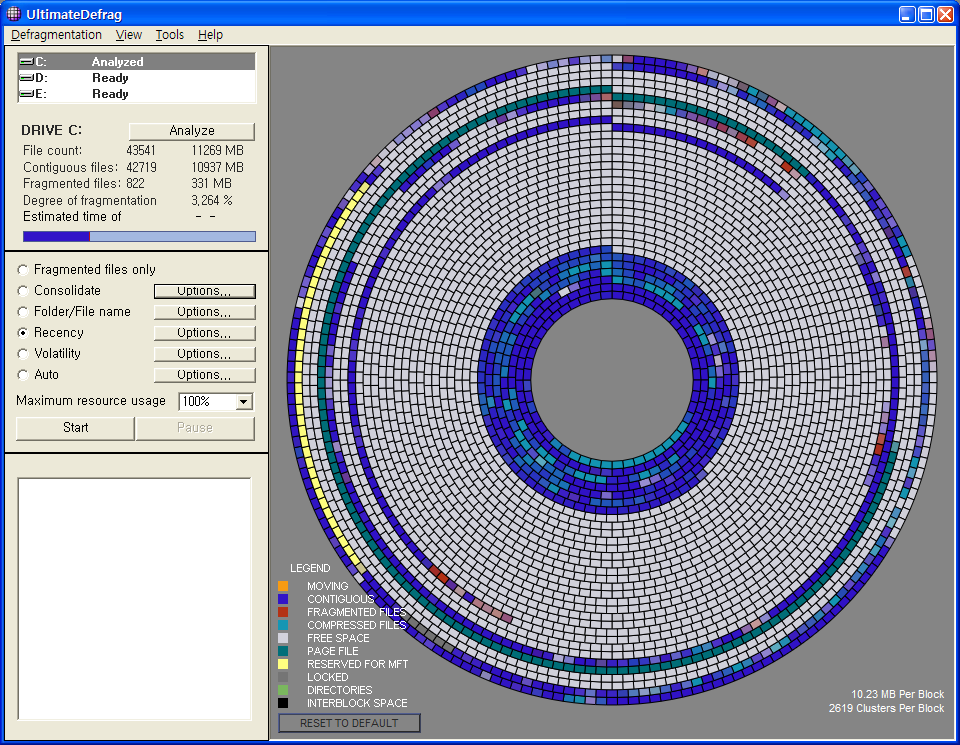Select the Recency radio button

tap(23, 333)
